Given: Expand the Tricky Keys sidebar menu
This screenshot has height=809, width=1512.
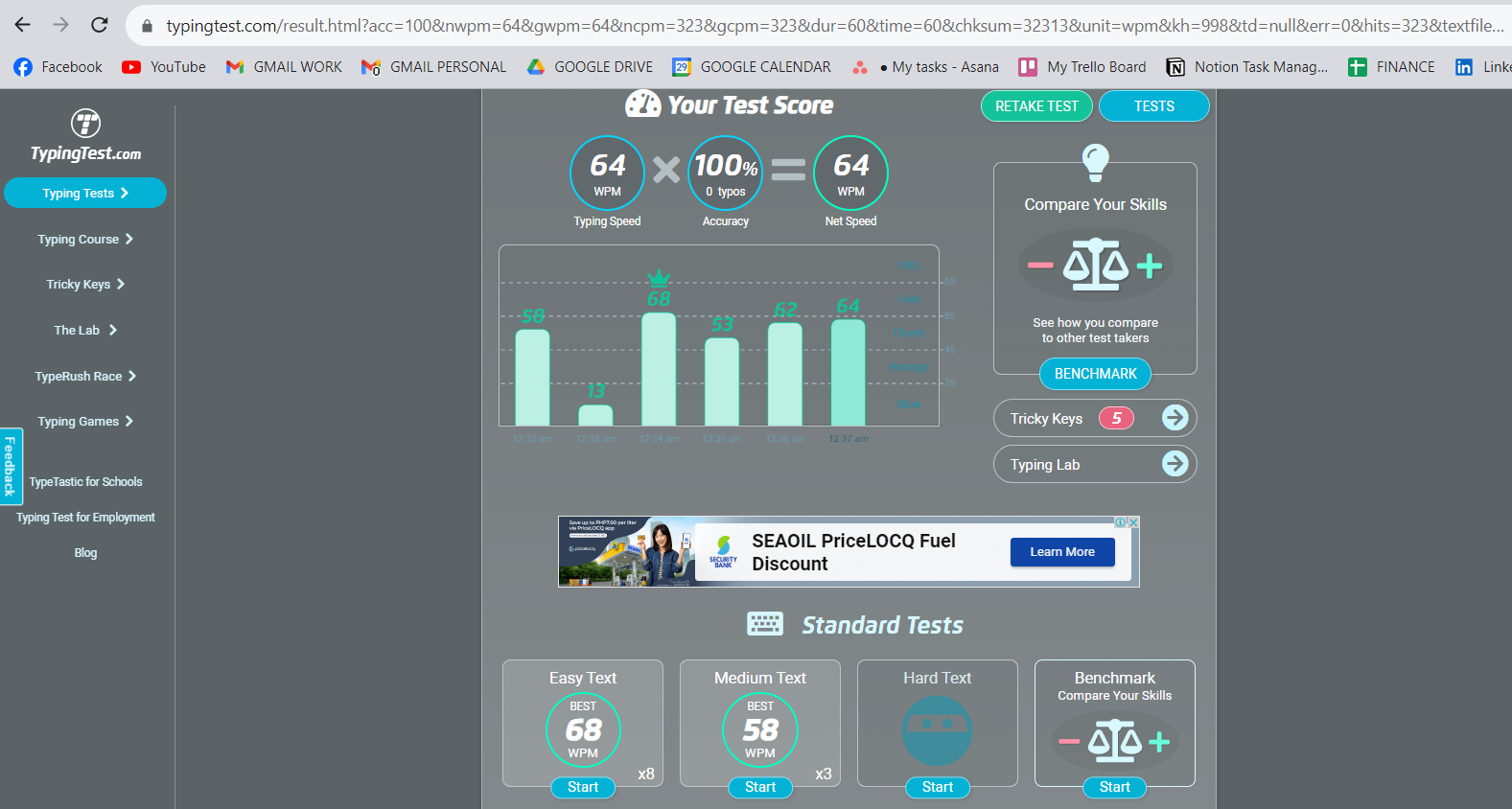Looking at the screenshot, I should (x=85, y=284).
